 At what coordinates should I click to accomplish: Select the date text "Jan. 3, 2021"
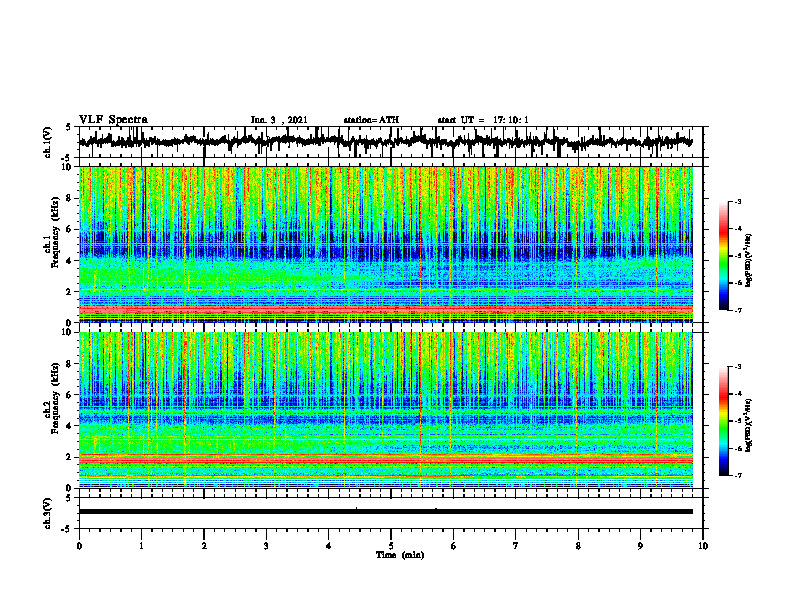coord(279,120)
